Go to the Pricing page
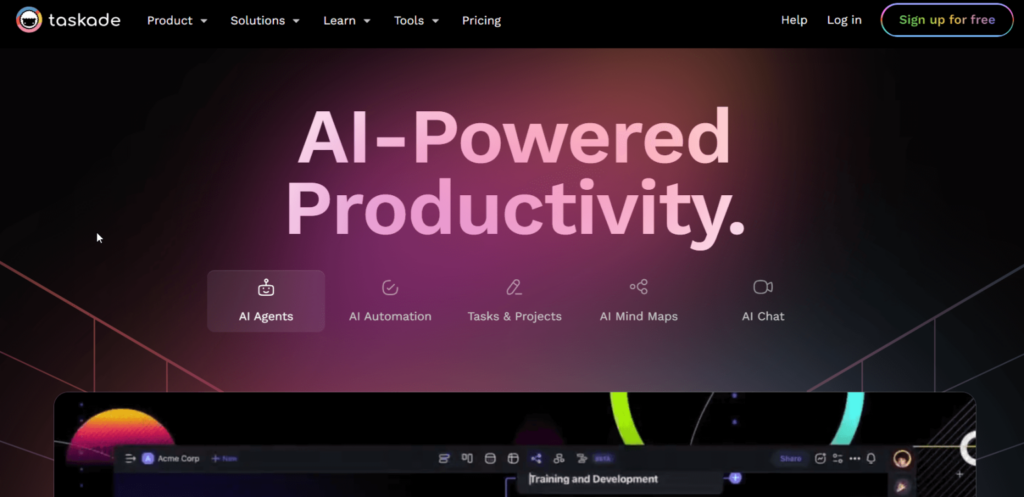The width and height of the screenshot is (1024, 497). tap(481, 20)
